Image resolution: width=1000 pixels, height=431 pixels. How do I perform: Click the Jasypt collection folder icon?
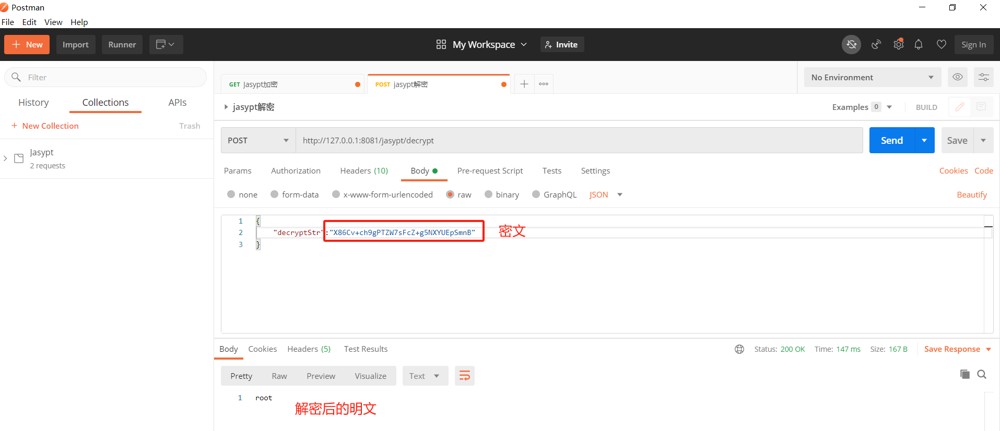pyautogui.click(x=19, y=158)
